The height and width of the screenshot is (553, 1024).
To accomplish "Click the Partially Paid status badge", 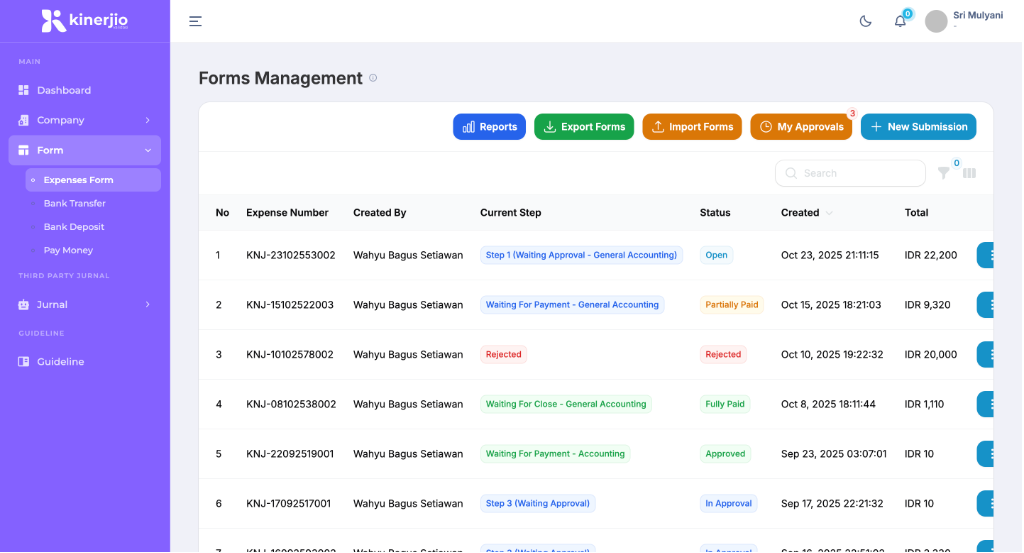I will coord(731,304).
